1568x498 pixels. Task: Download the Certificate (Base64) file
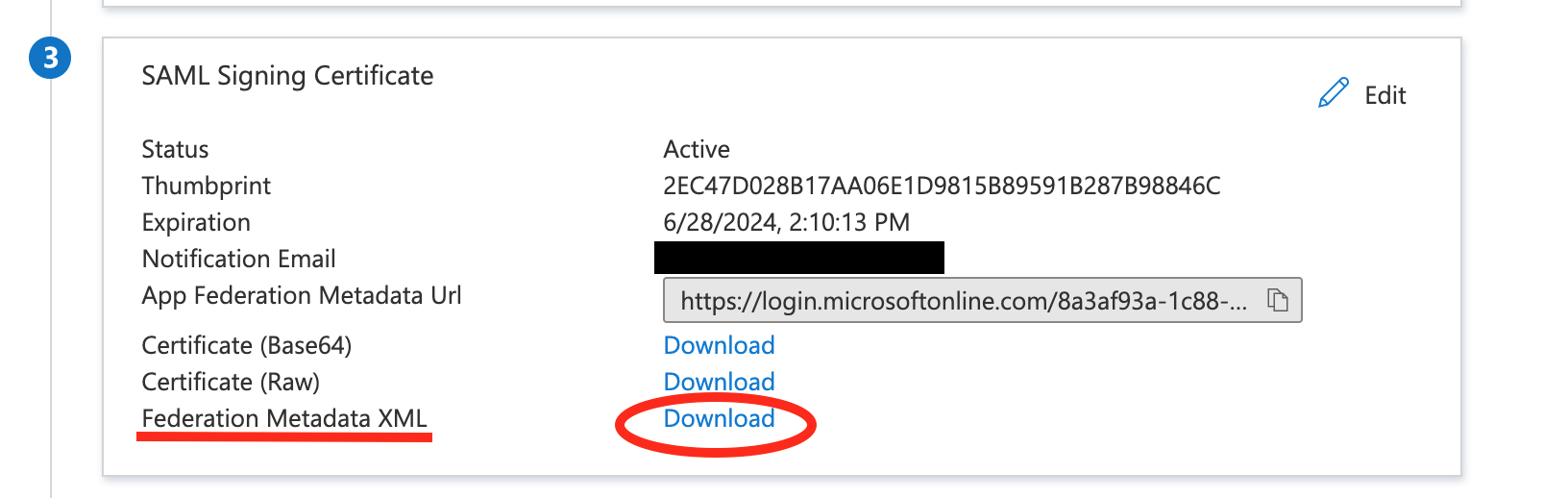click(719, 345)
